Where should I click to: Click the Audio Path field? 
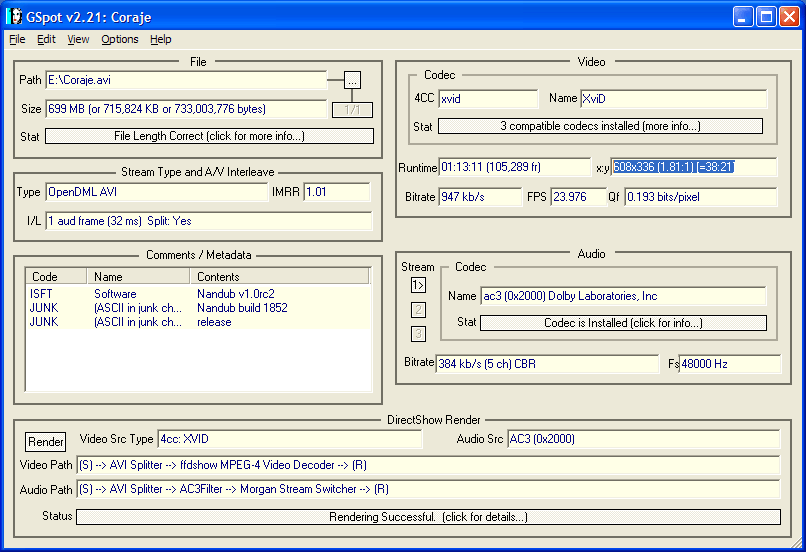[x=428, y=489]
